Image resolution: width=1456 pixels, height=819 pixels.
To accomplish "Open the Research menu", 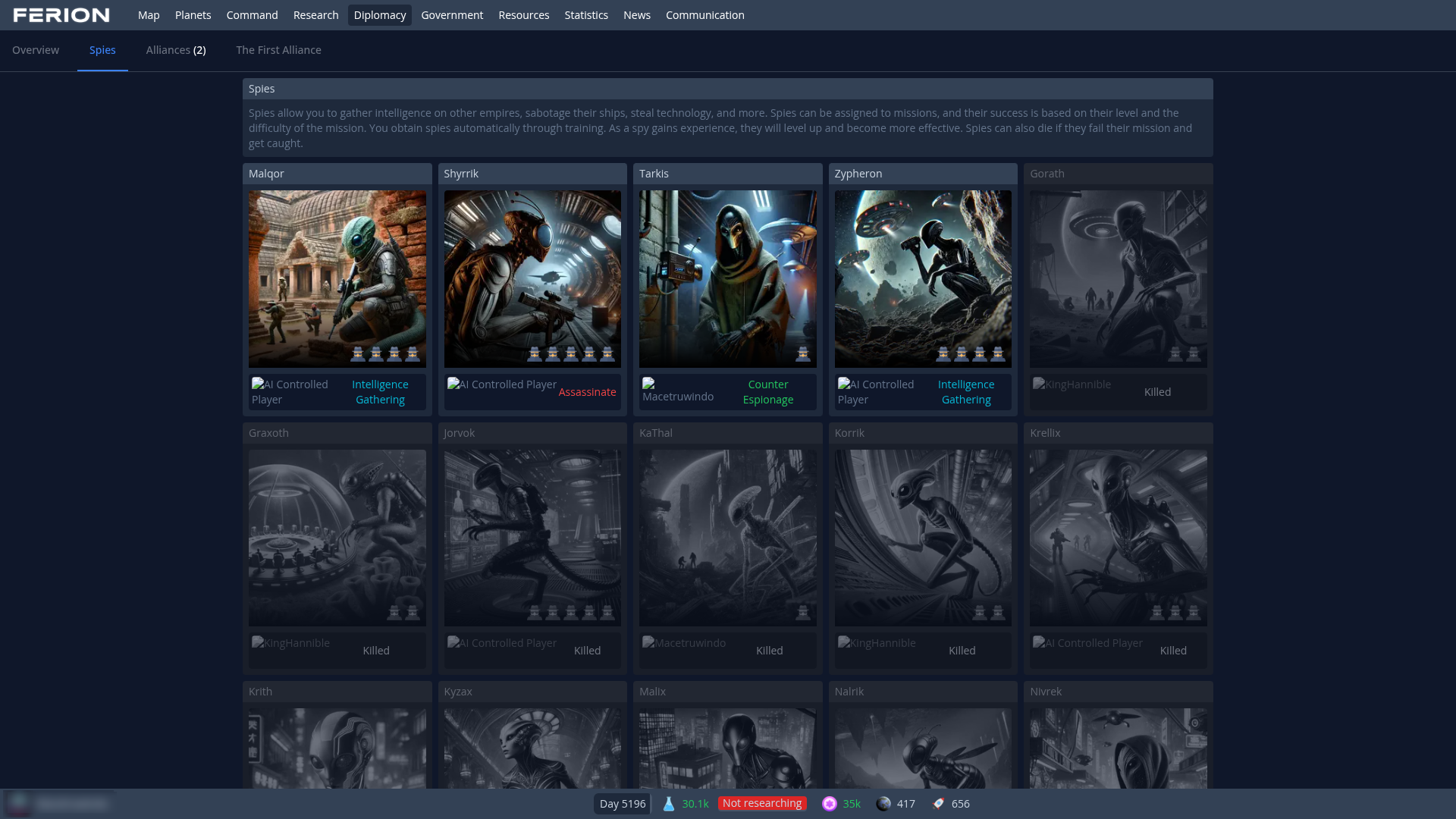I will point(315,15).
